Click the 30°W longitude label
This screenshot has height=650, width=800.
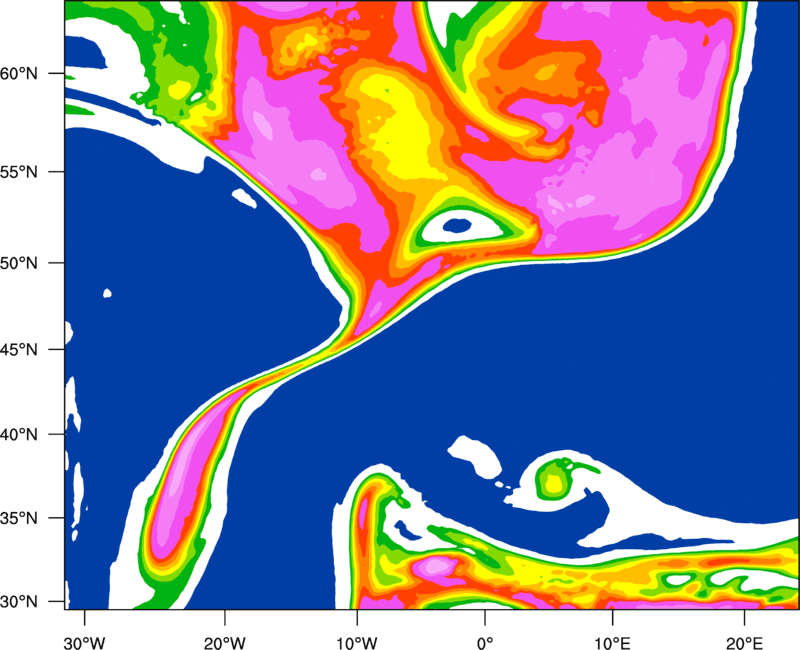[84, 642]
